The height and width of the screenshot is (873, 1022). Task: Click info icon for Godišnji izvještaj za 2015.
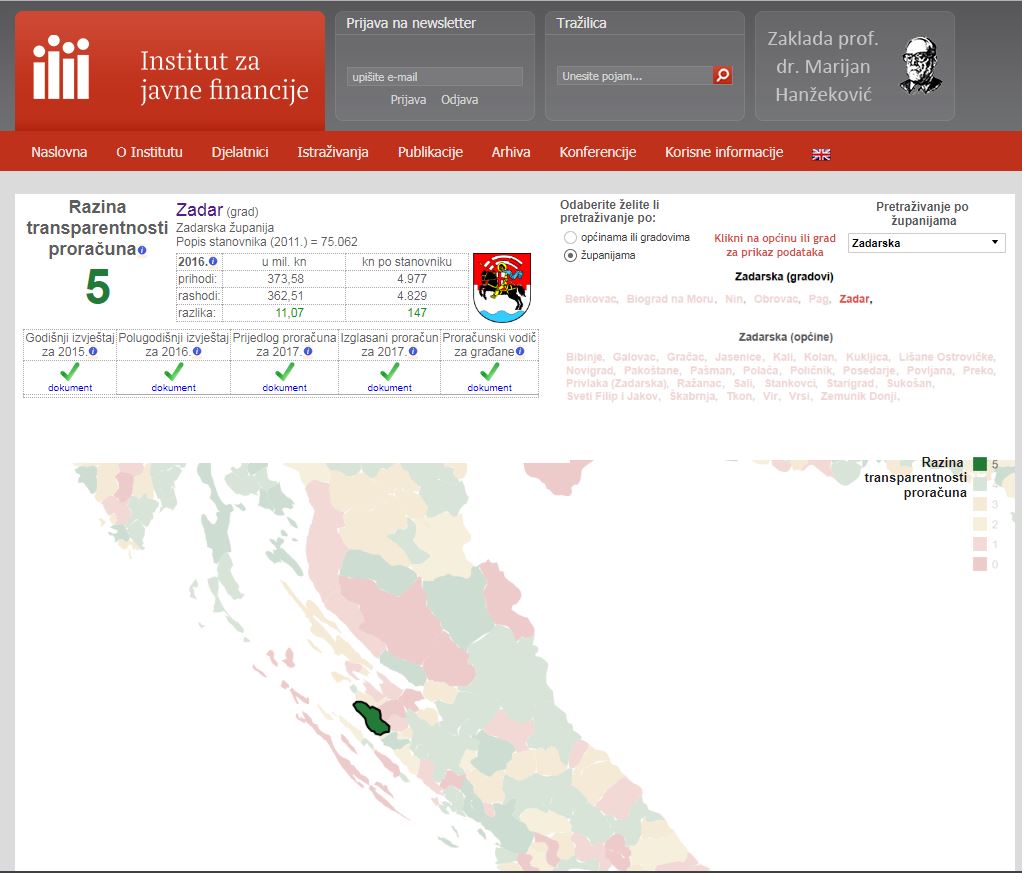(x=93, y=352)
